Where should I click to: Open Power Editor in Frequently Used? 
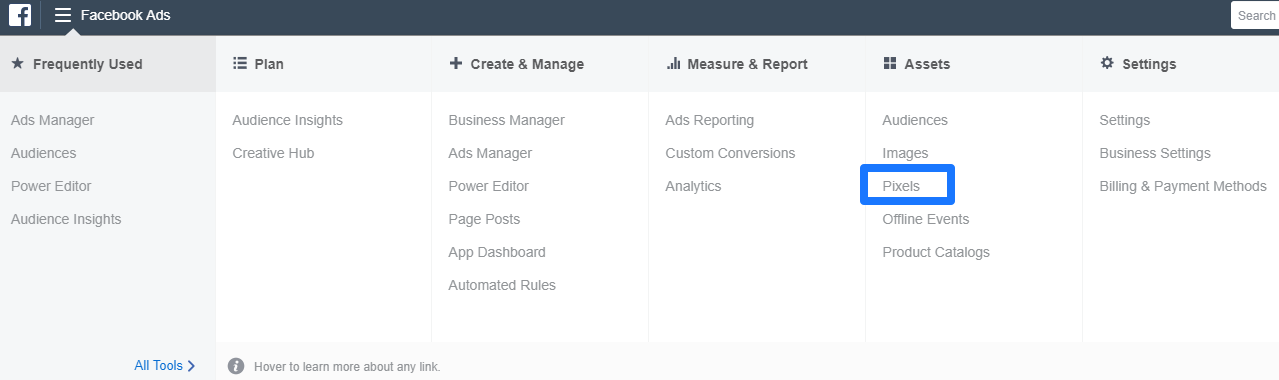click(x=51, y=186)
